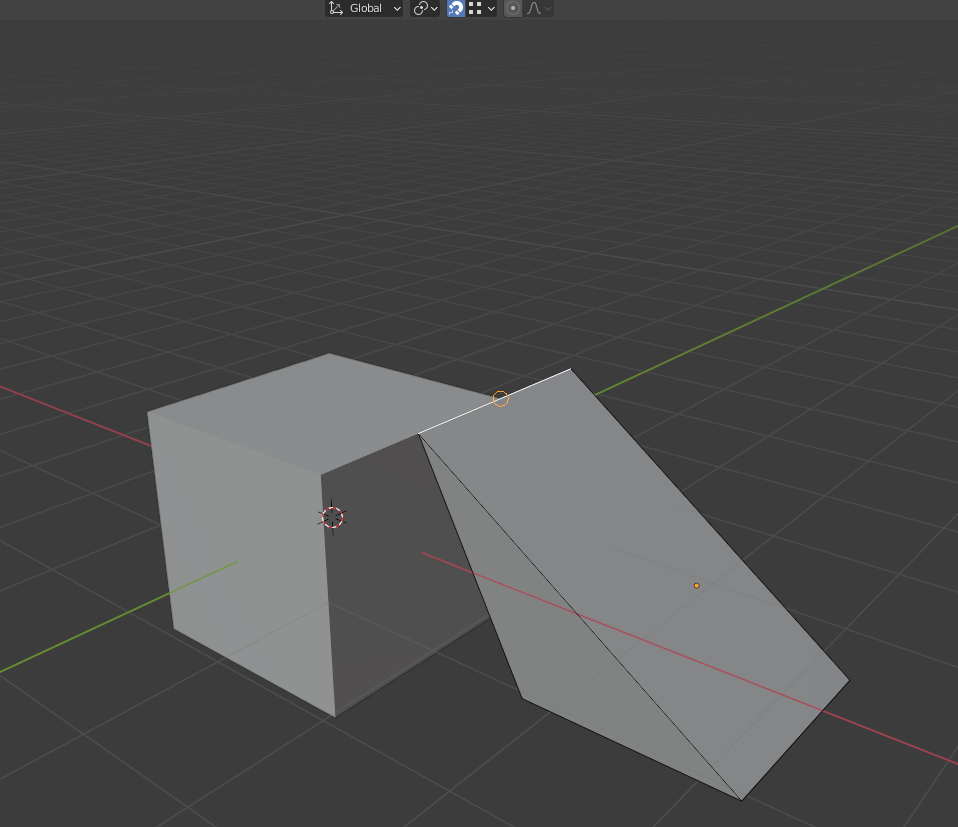Image resolution: width=958 pixels, height=827 pixels.
Task: Open the Global transform orientation dropdown
Action: coord(364,8)
